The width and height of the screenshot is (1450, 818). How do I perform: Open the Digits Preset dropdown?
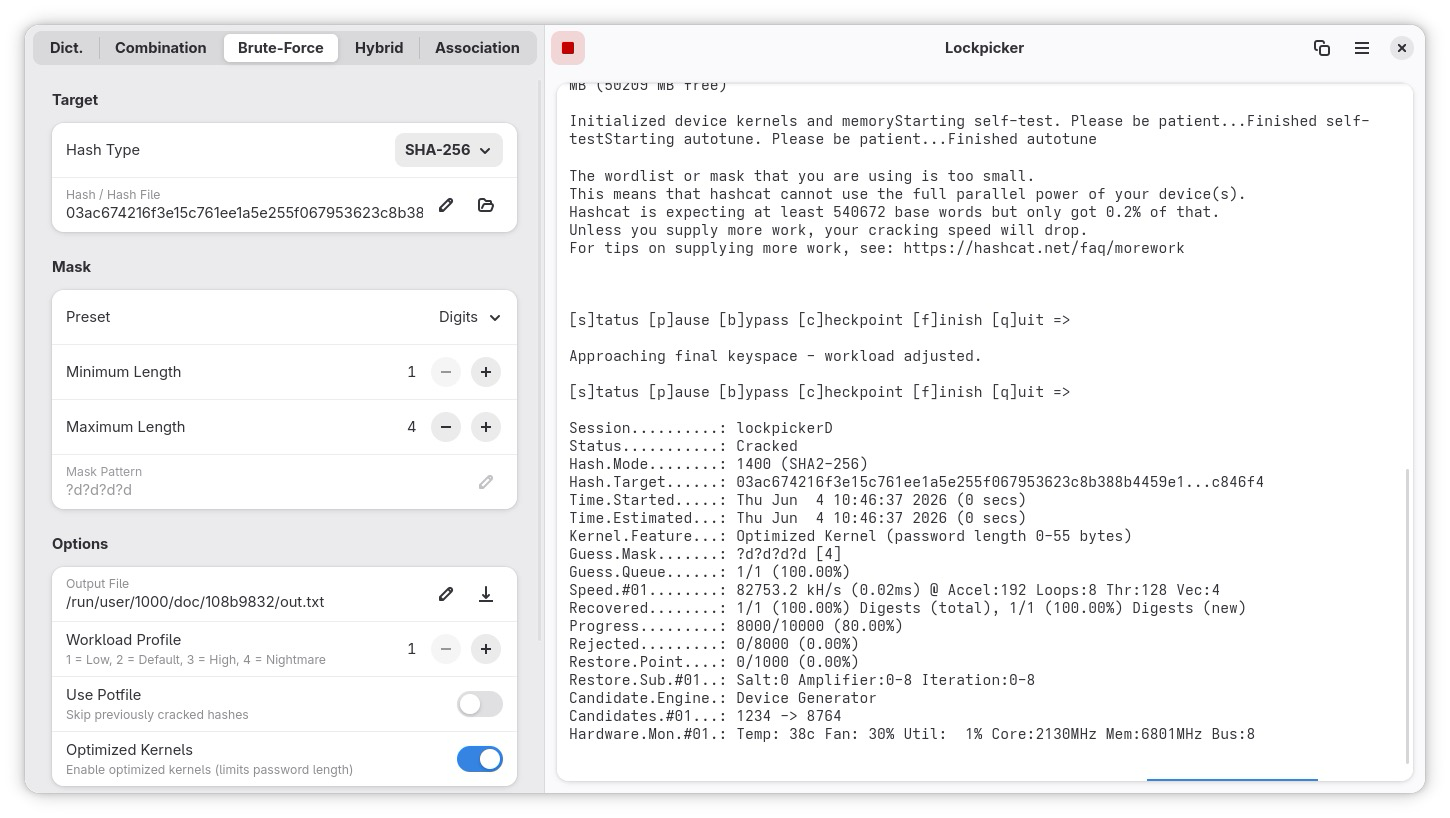coord(469,317)
